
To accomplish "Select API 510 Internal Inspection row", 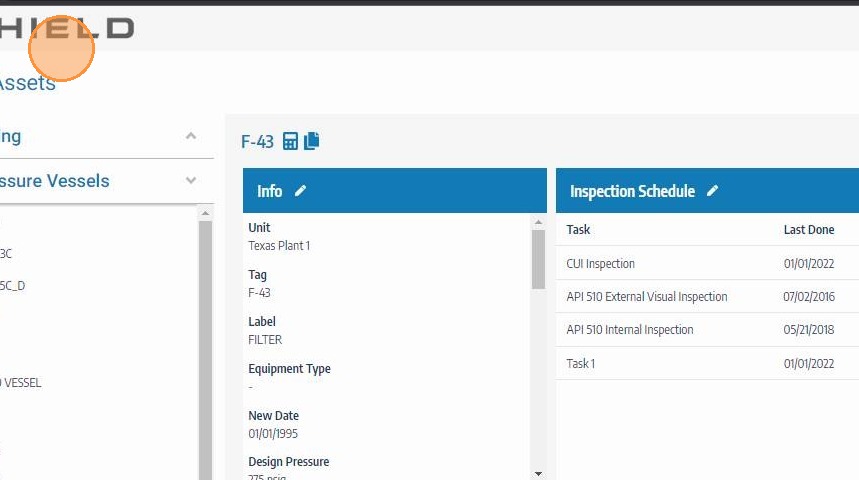I will click(x=707, y=329).
